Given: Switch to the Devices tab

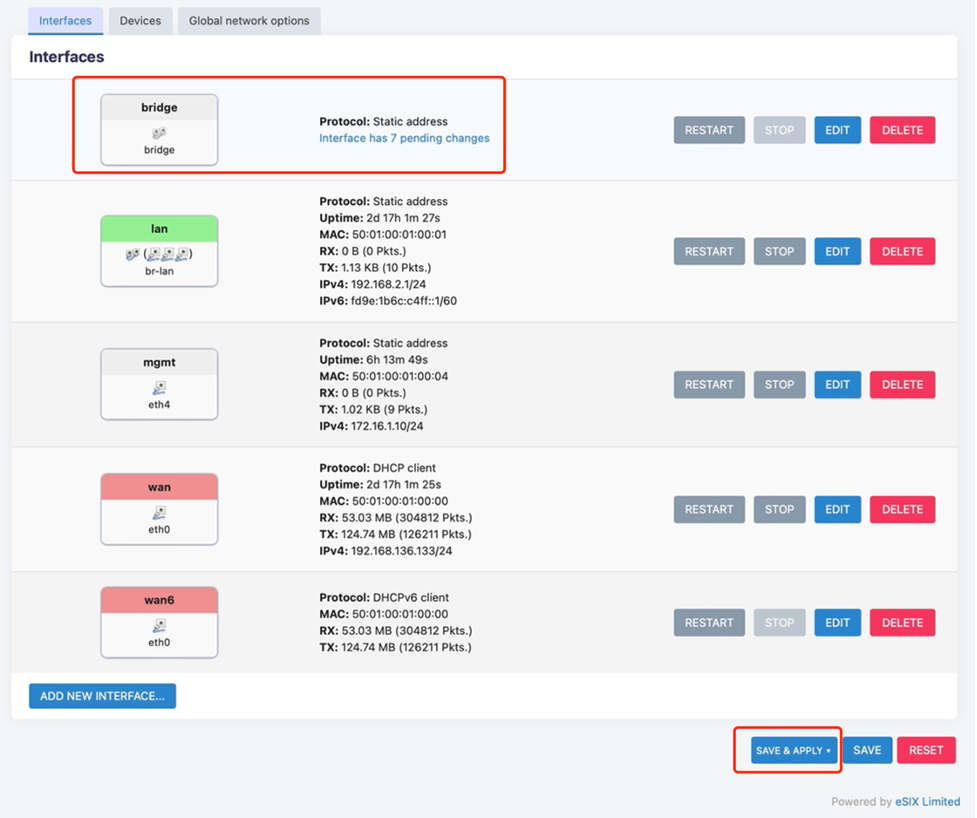Looking at the screenshot, I should (140, 20).
